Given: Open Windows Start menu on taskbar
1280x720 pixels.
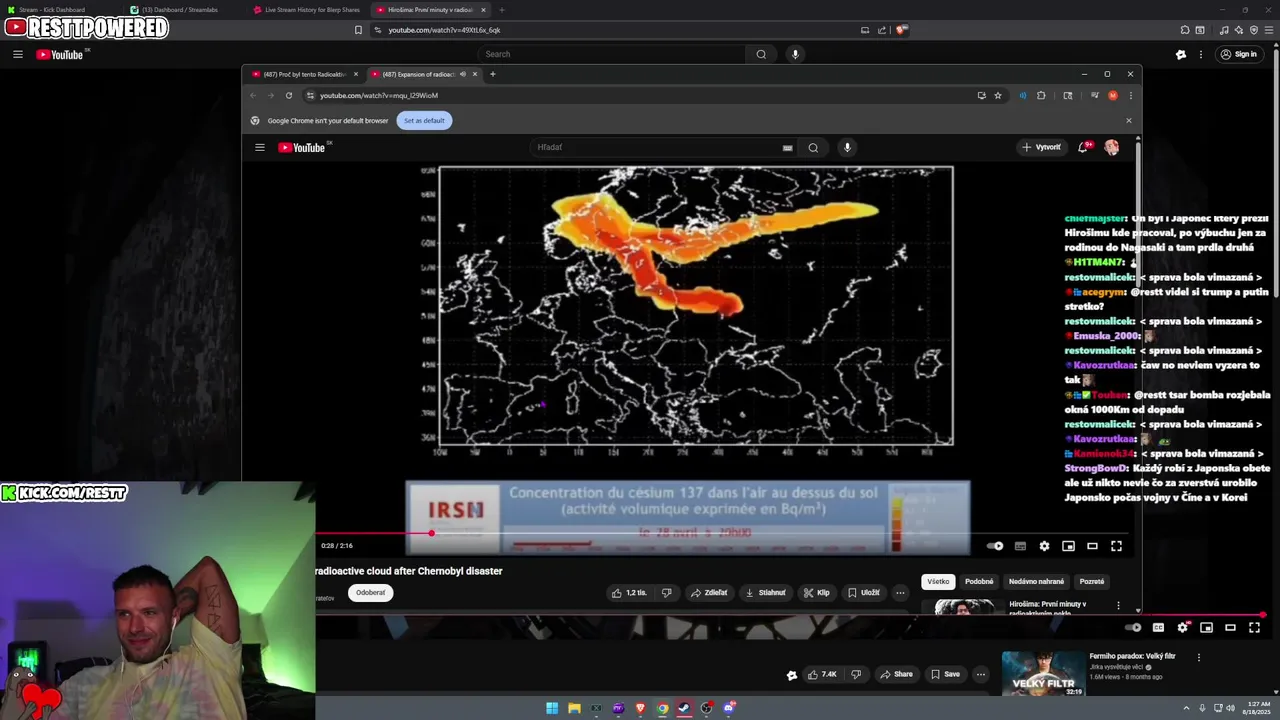Looking at the screenshot, I should click(552, 708).
